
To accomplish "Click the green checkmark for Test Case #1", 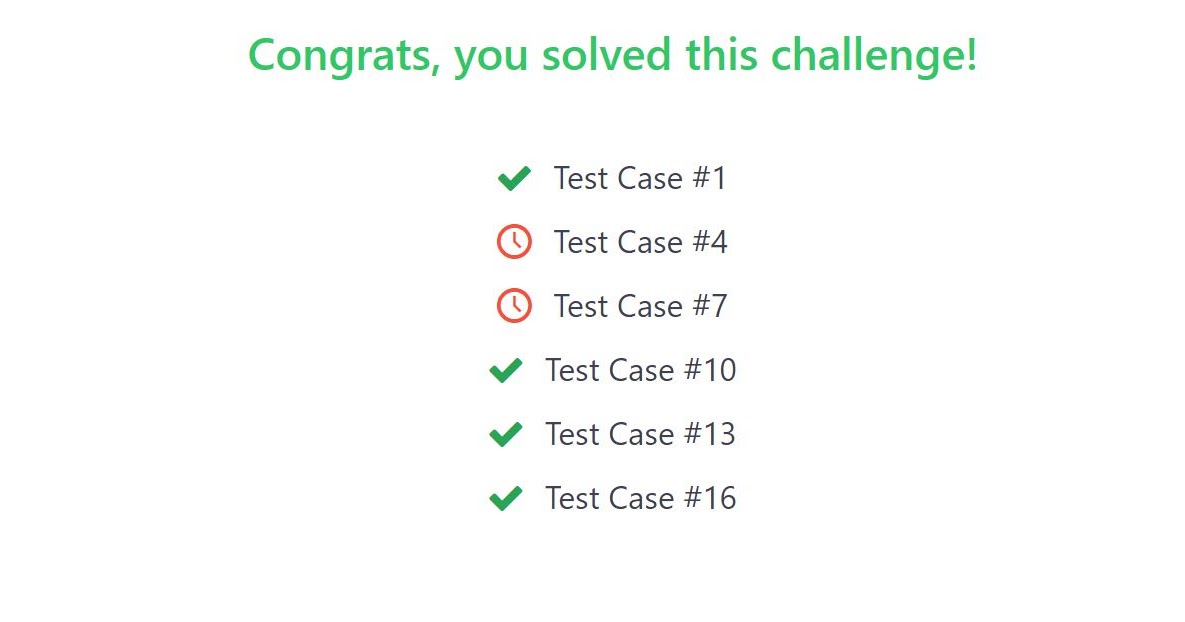I will [514, 178].
